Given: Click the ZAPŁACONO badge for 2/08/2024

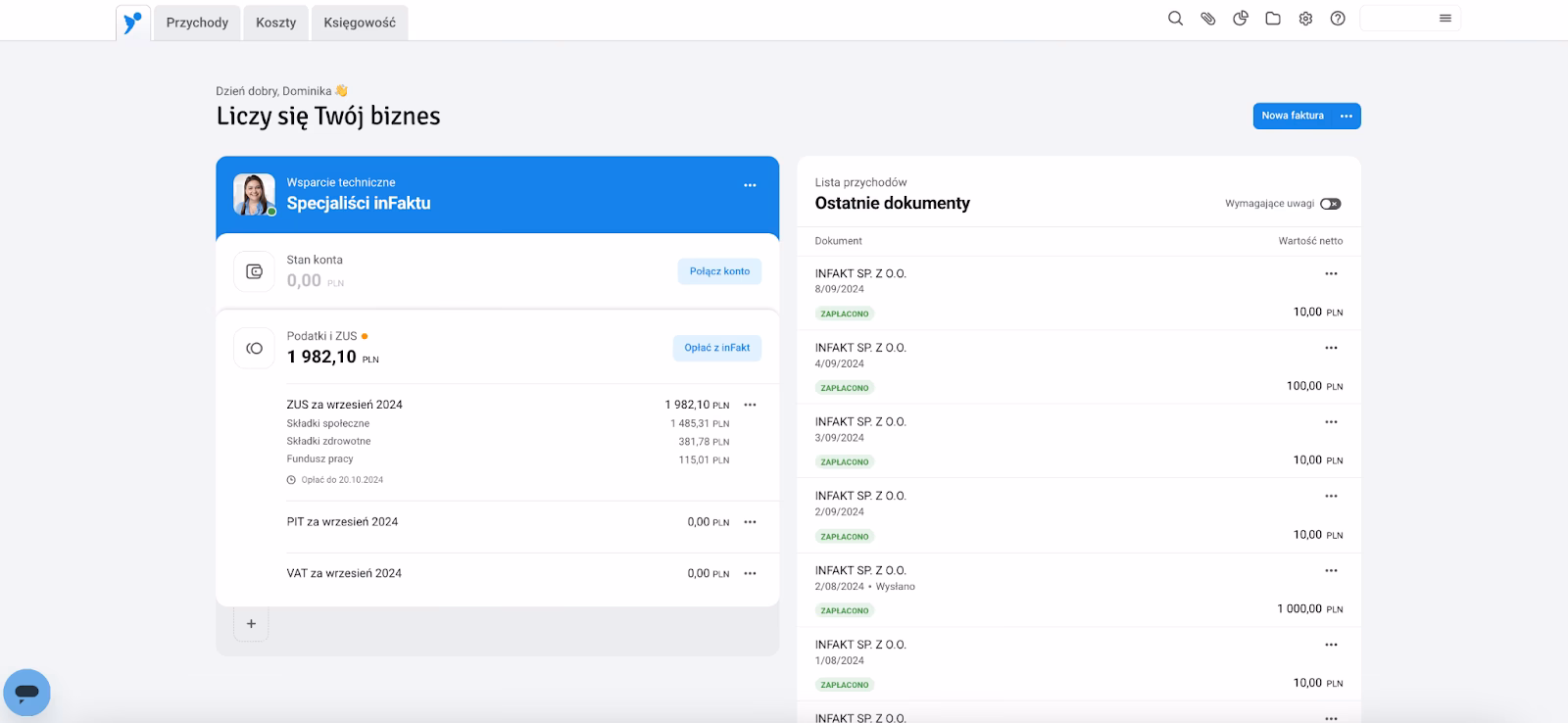Looking at the screenshot, I should click(844, 610).
